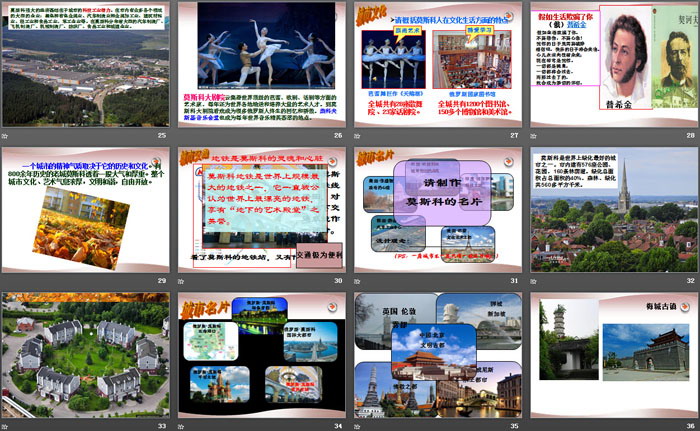Click the slide number 31 label
700x431 pixels.
pos(514,281)
